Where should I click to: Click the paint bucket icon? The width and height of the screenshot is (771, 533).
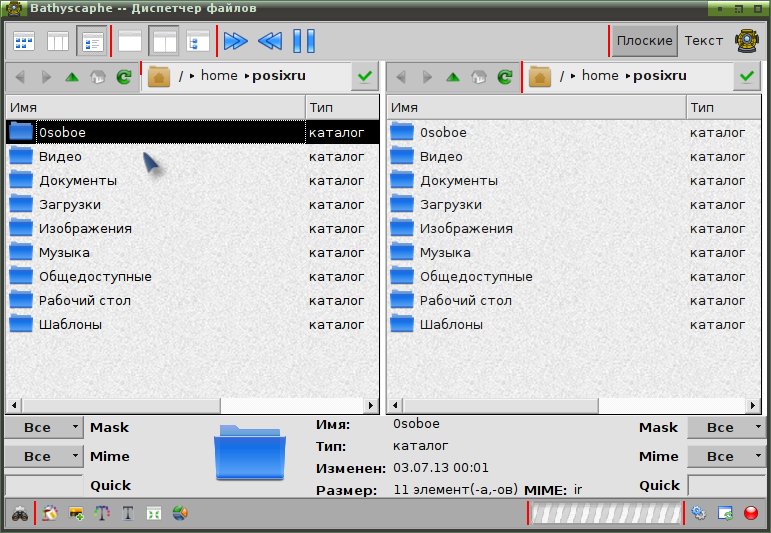coord(50,514)
